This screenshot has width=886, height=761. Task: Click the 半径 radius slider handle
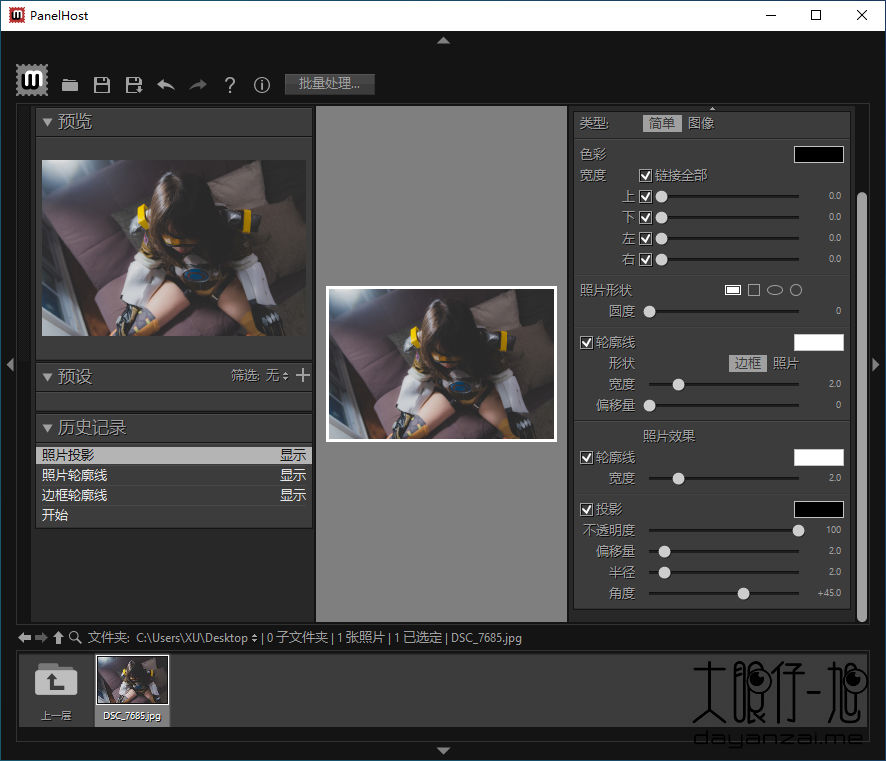pos(664,572)
